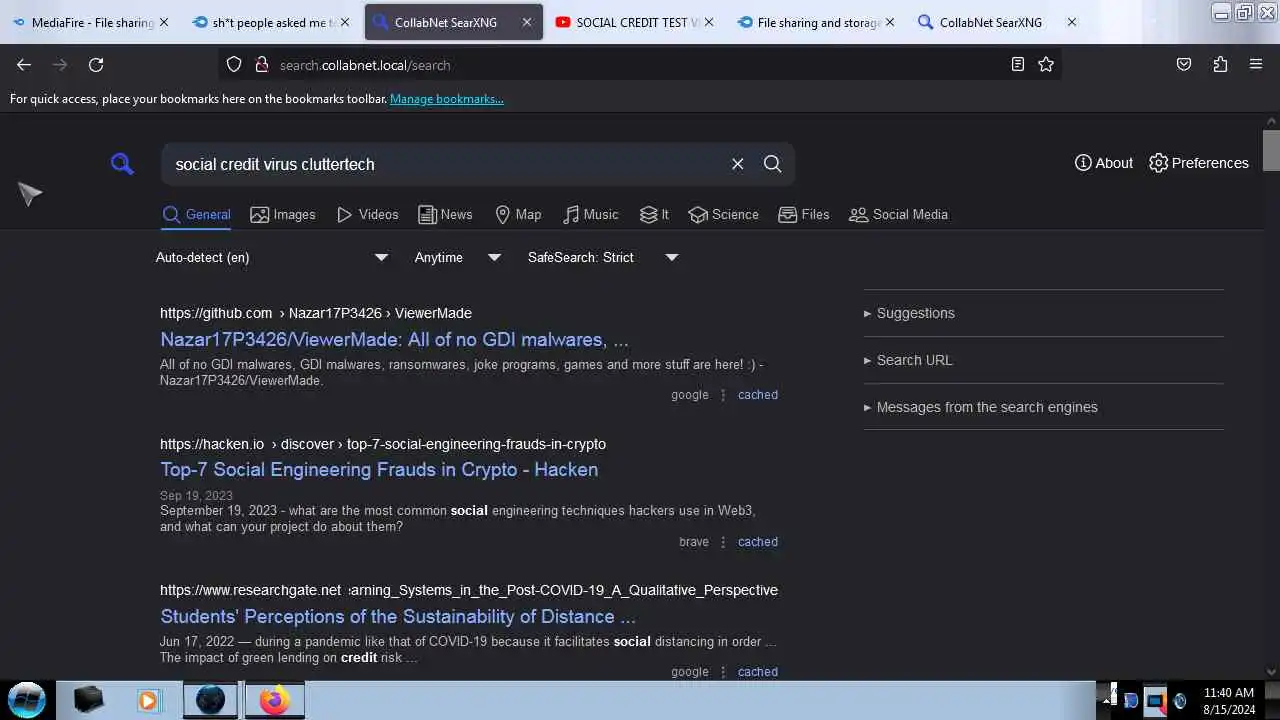
Task: Click the volume icon in system tray
Action: tap(1180, 701)
